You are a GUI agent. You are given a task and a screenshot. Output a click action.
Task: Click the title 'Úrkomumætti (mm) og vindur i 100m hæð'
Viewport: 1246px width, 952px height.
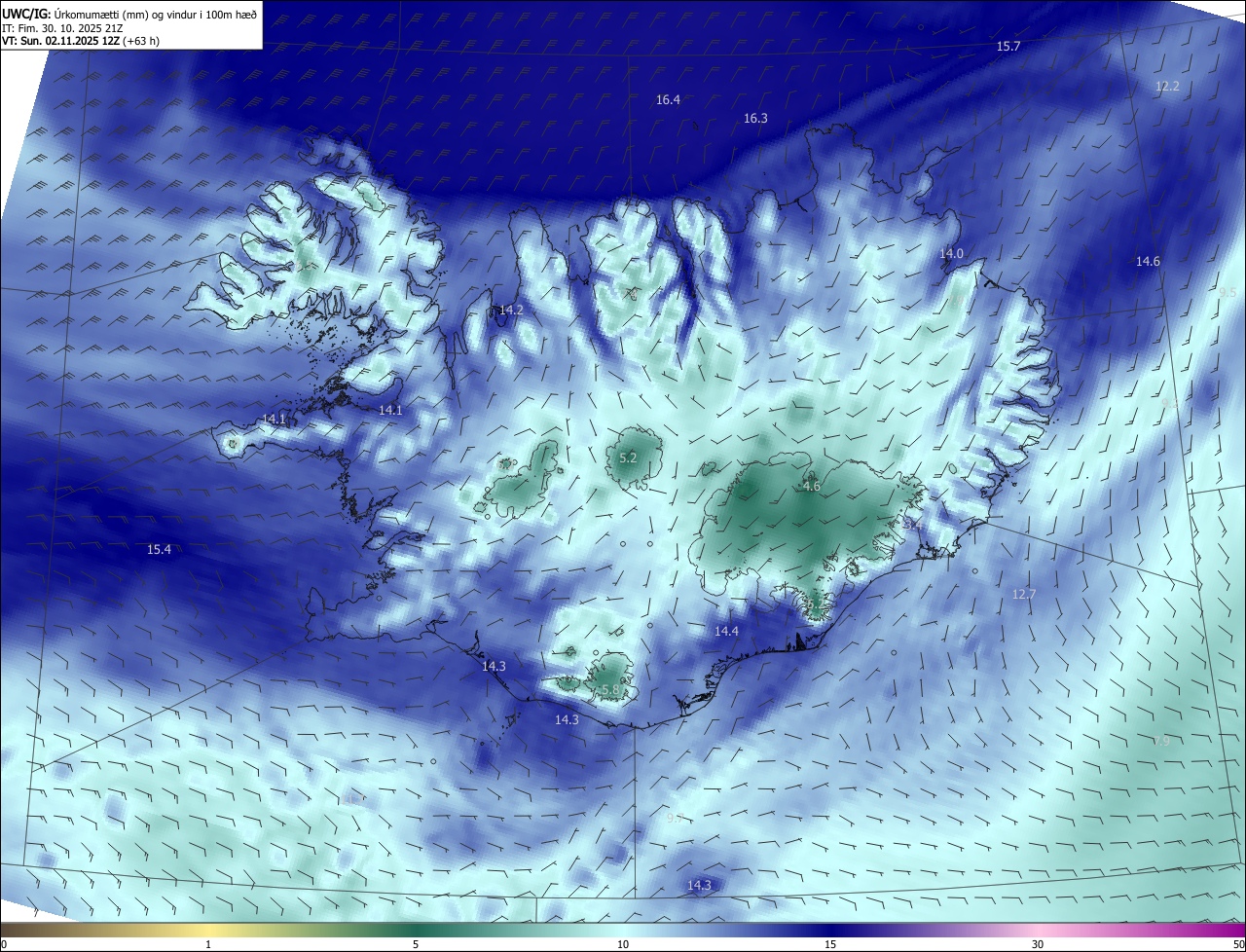tap(155, 14)
